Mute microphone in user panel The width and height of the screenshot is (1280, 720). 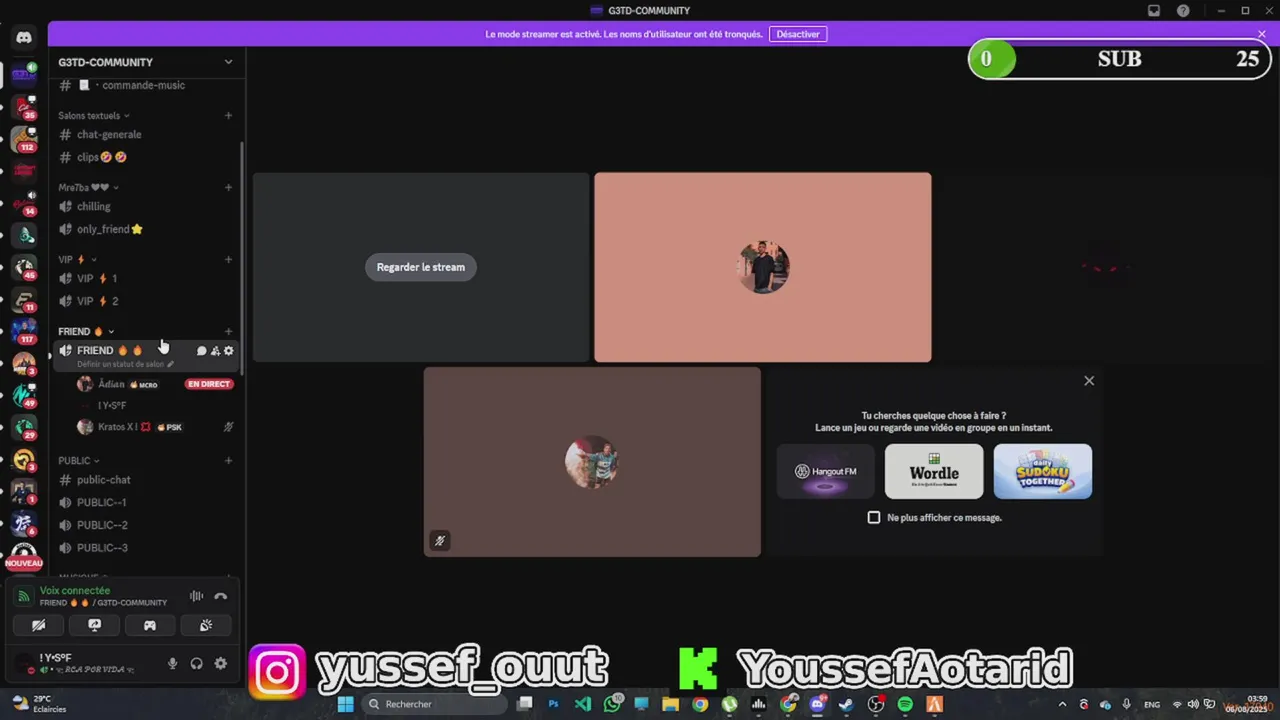tap(172, 663)
